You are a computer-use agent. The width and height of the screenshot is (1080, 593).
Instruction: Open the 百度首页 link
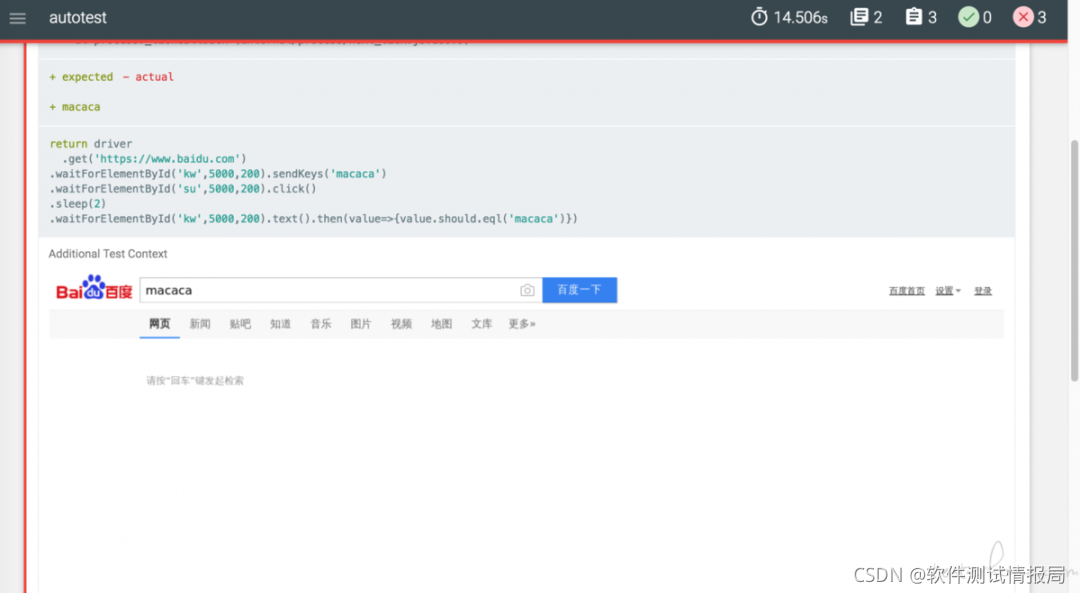click(x=906, y=291)
